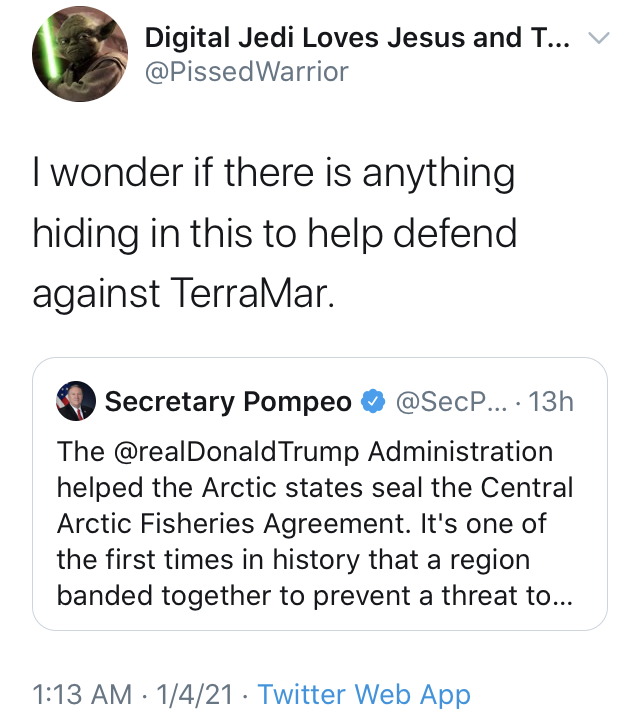Click the blue verified badge
The height and width of the screenshot is (727, 640).
[373, 402]
